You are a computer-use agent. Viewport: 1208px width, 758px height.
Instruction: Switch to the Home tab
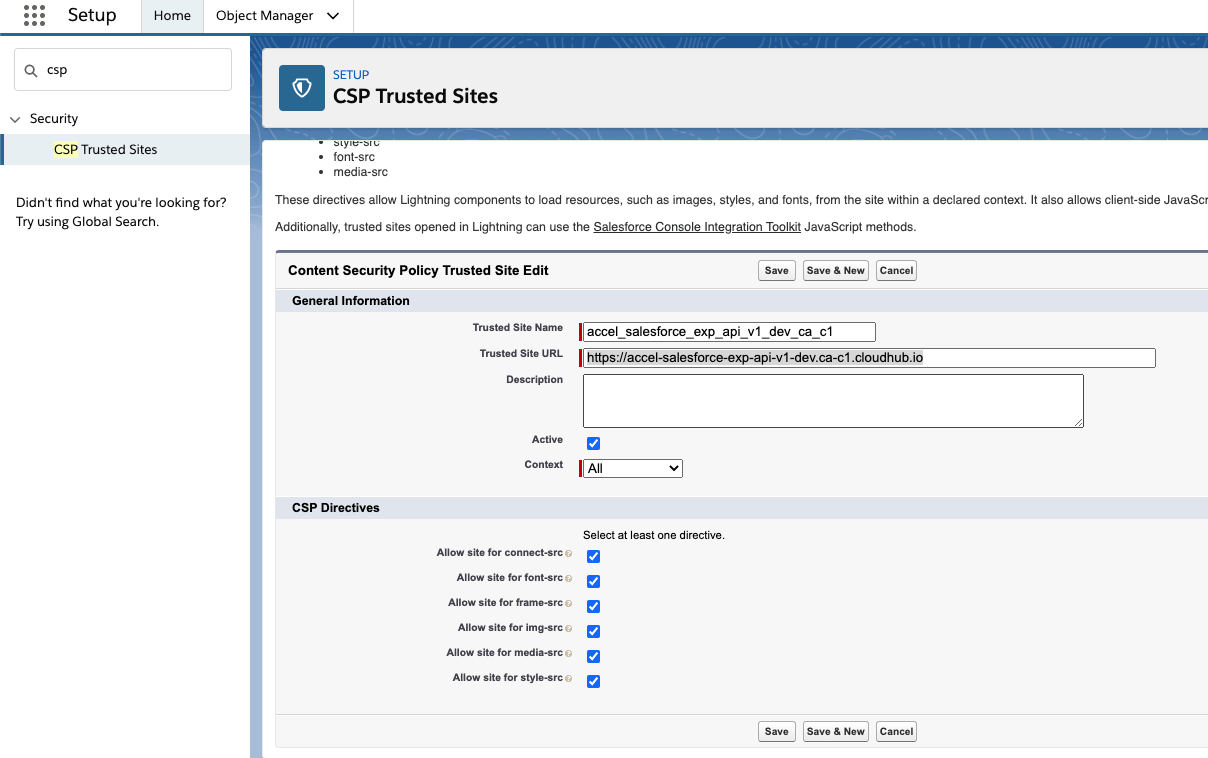pyautogui.click(x=172, y=16)
